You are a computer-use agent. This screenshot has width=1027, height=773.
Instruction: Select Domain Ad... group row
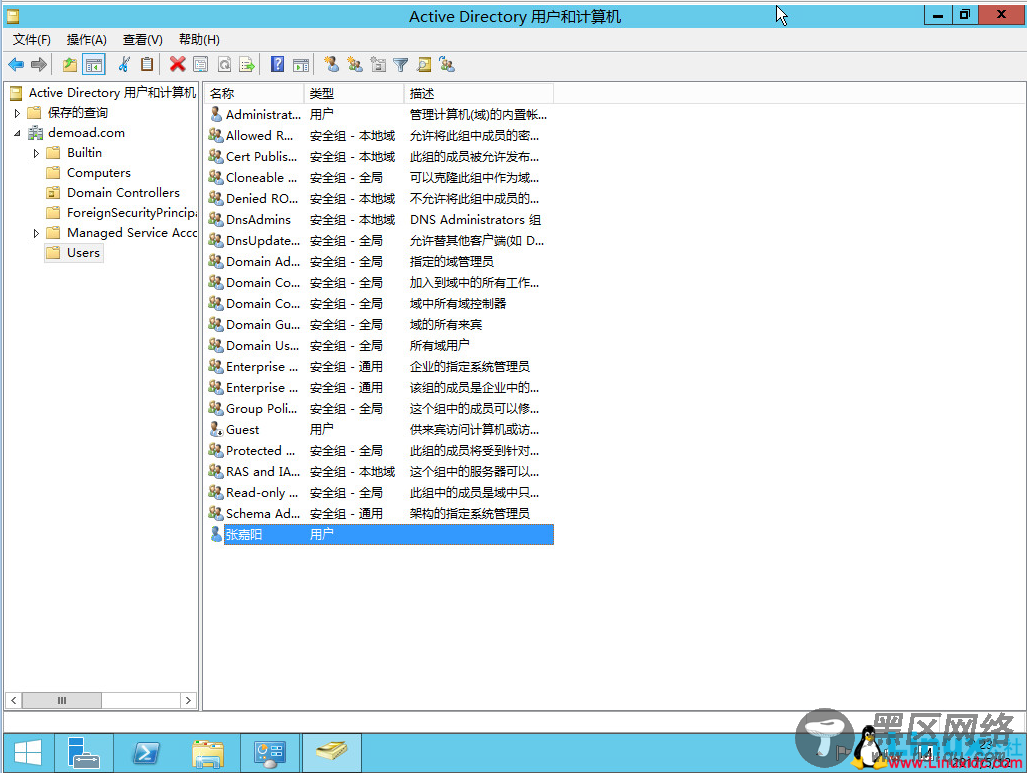pyautogui.click(x=379, y=261)
